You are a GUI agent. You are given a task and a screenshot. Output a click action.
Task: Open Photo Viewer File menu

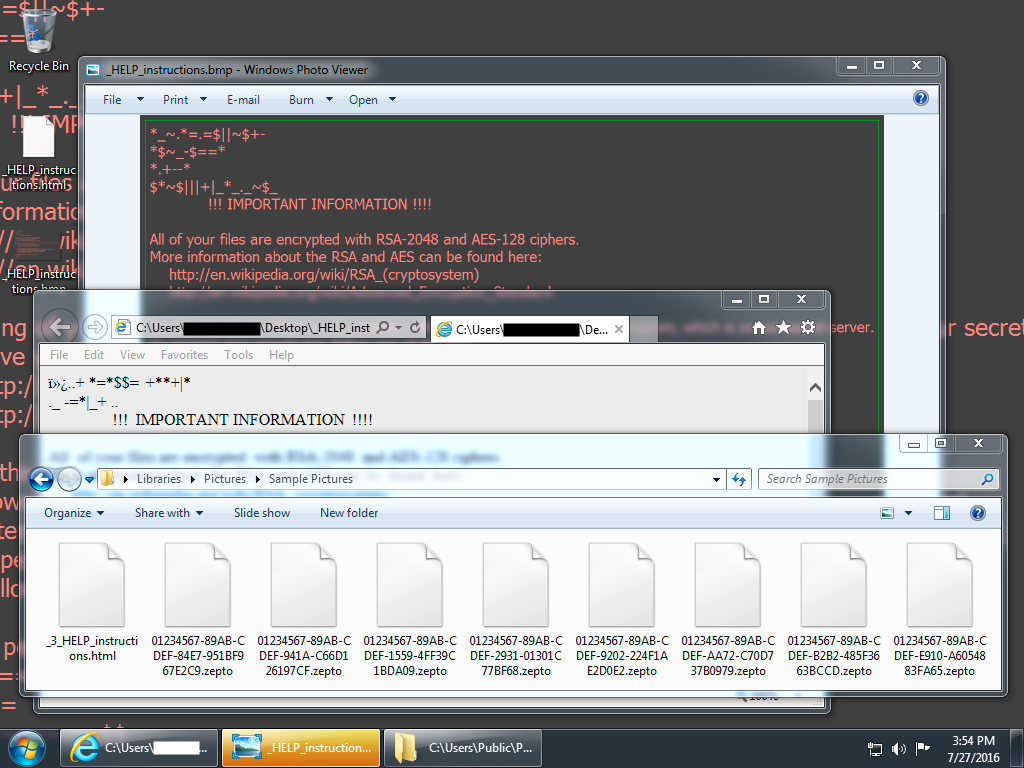(112, 99)
